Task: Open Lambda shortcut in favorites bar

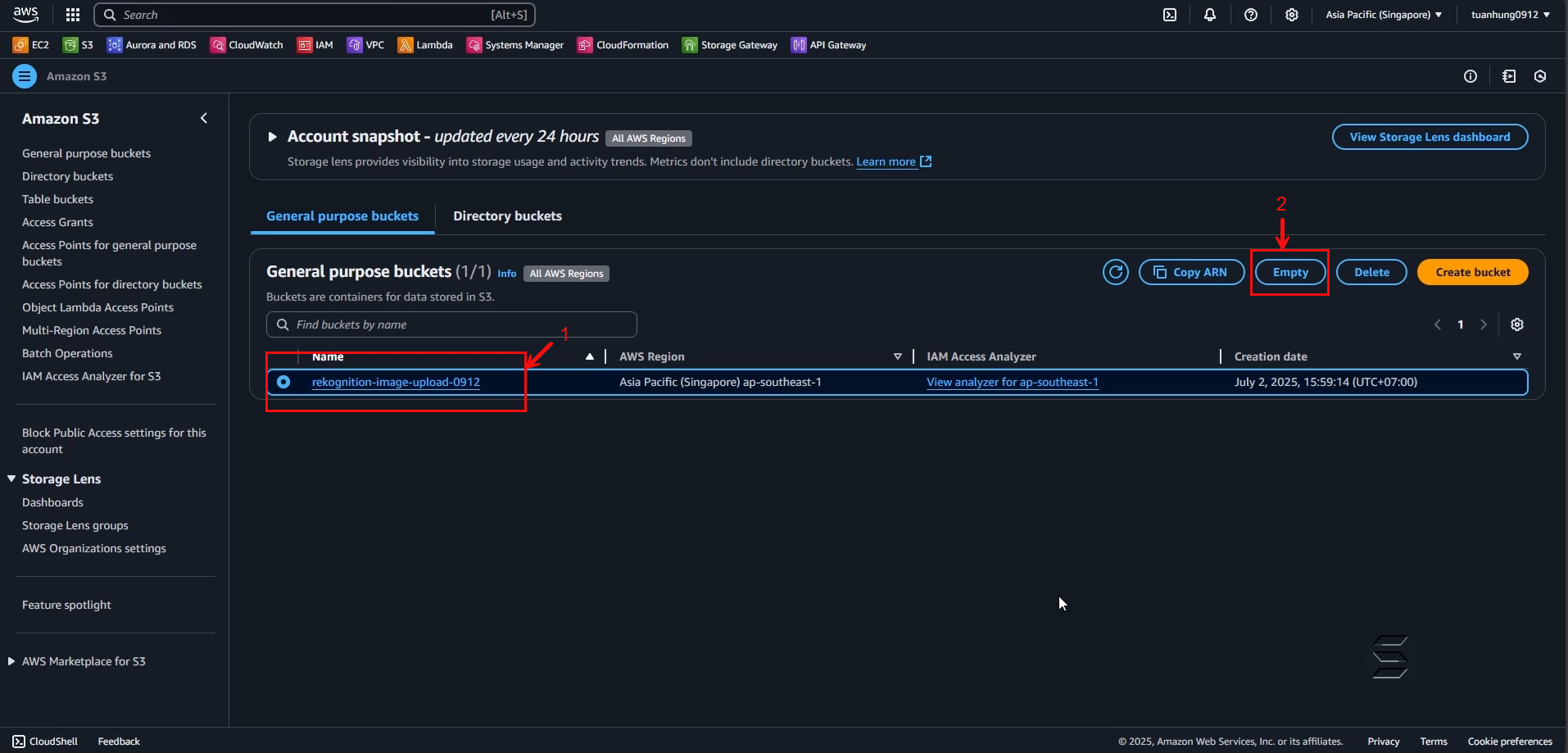Action: (425, 45)
